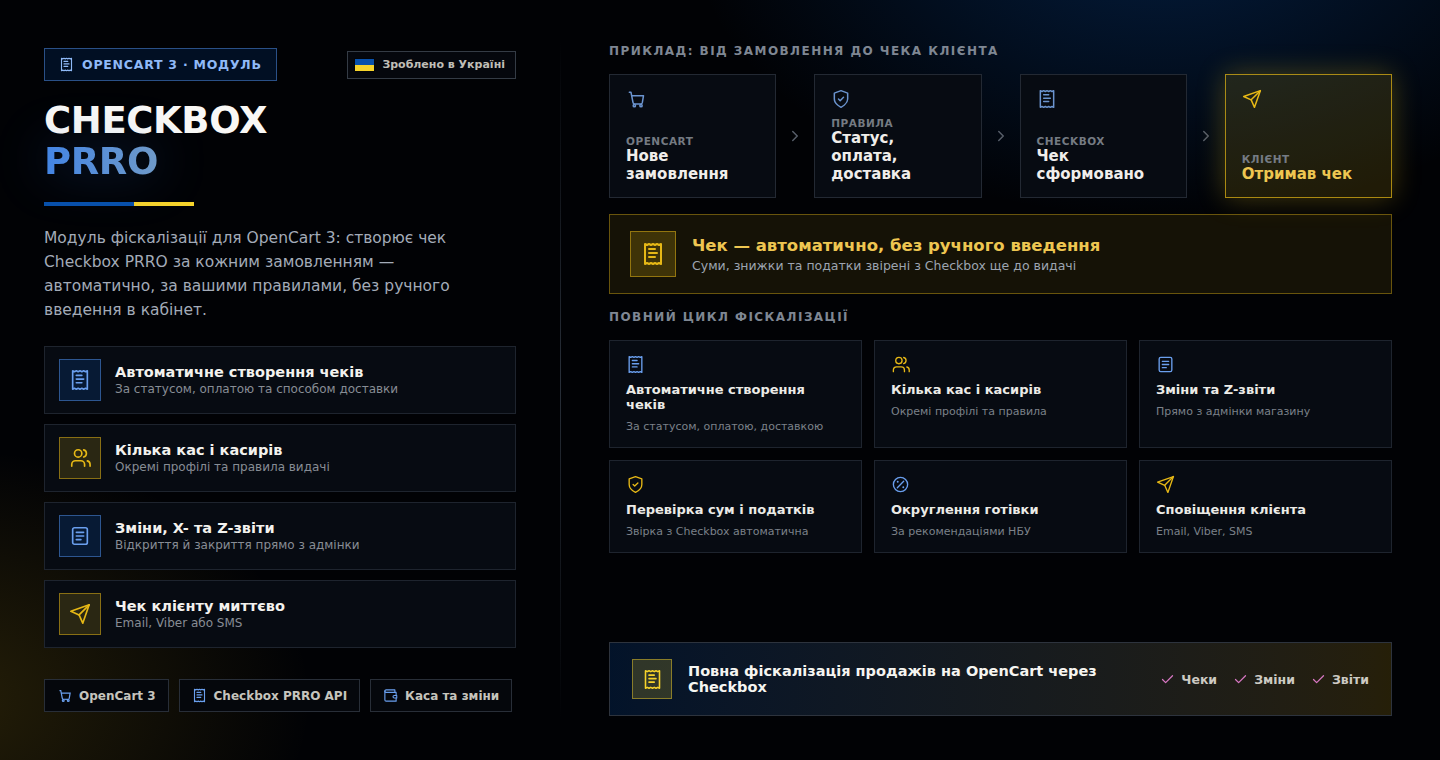
Task: Click the receipt icon in the Checkbox PRRO API chip
Action: pyautogui.click(x=200, y=696)
